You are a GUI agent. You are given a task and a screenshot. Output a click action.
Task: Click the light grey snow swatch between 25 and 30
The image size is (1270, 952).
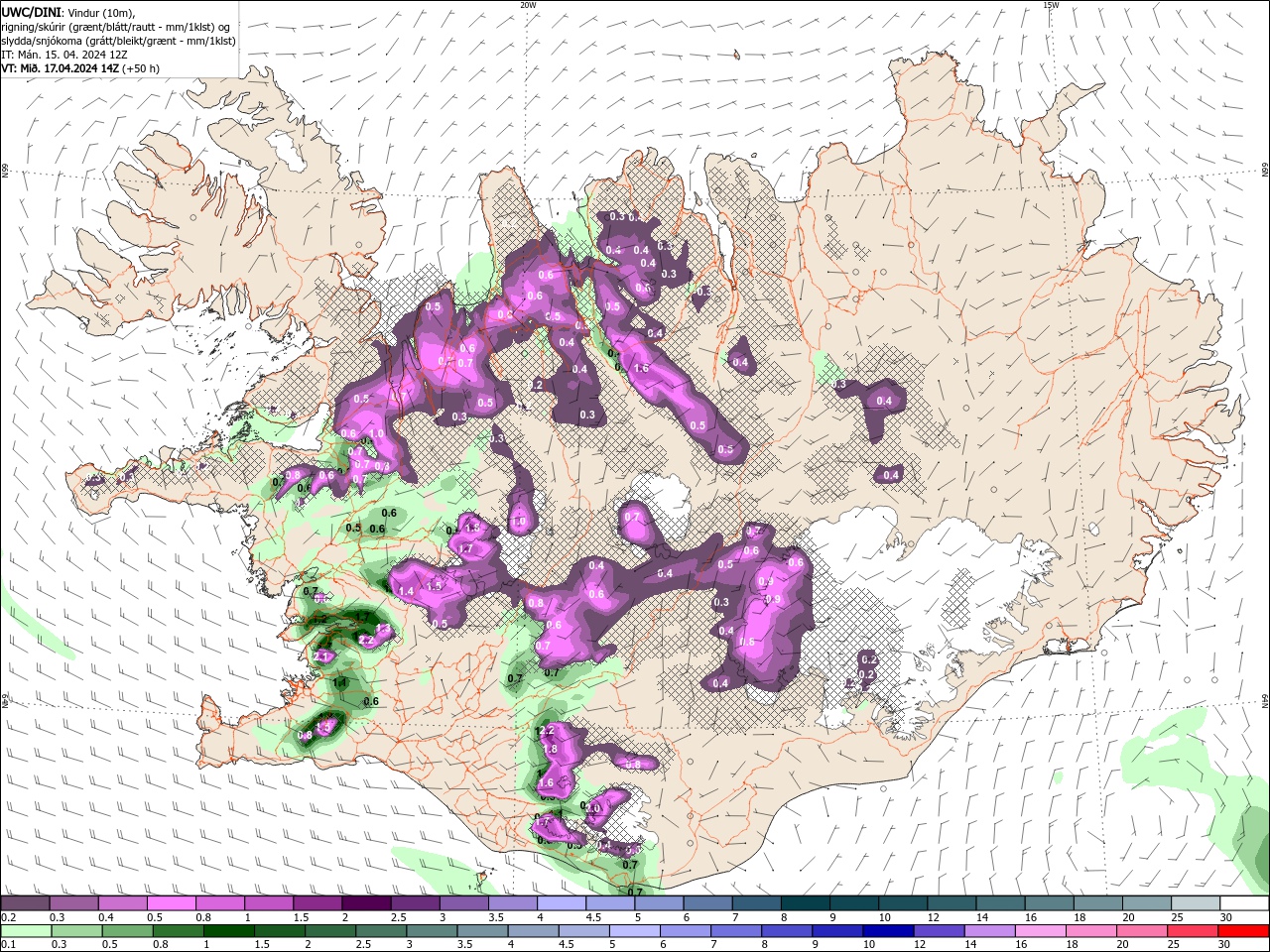pos(1196,903)
